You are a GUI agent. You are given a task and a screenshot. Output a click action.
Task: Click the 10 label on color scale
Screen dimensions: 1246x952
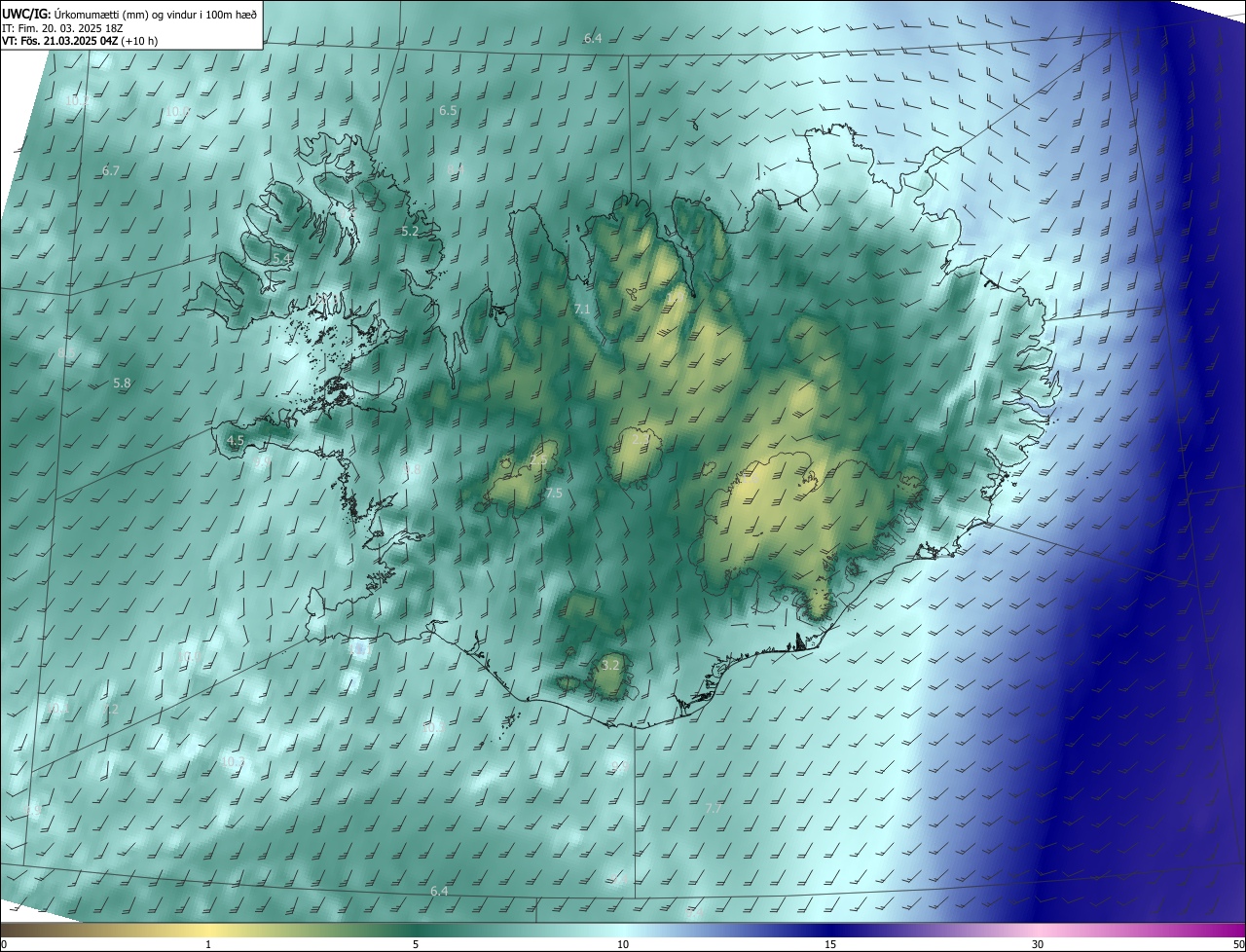(x=623, y=945)
